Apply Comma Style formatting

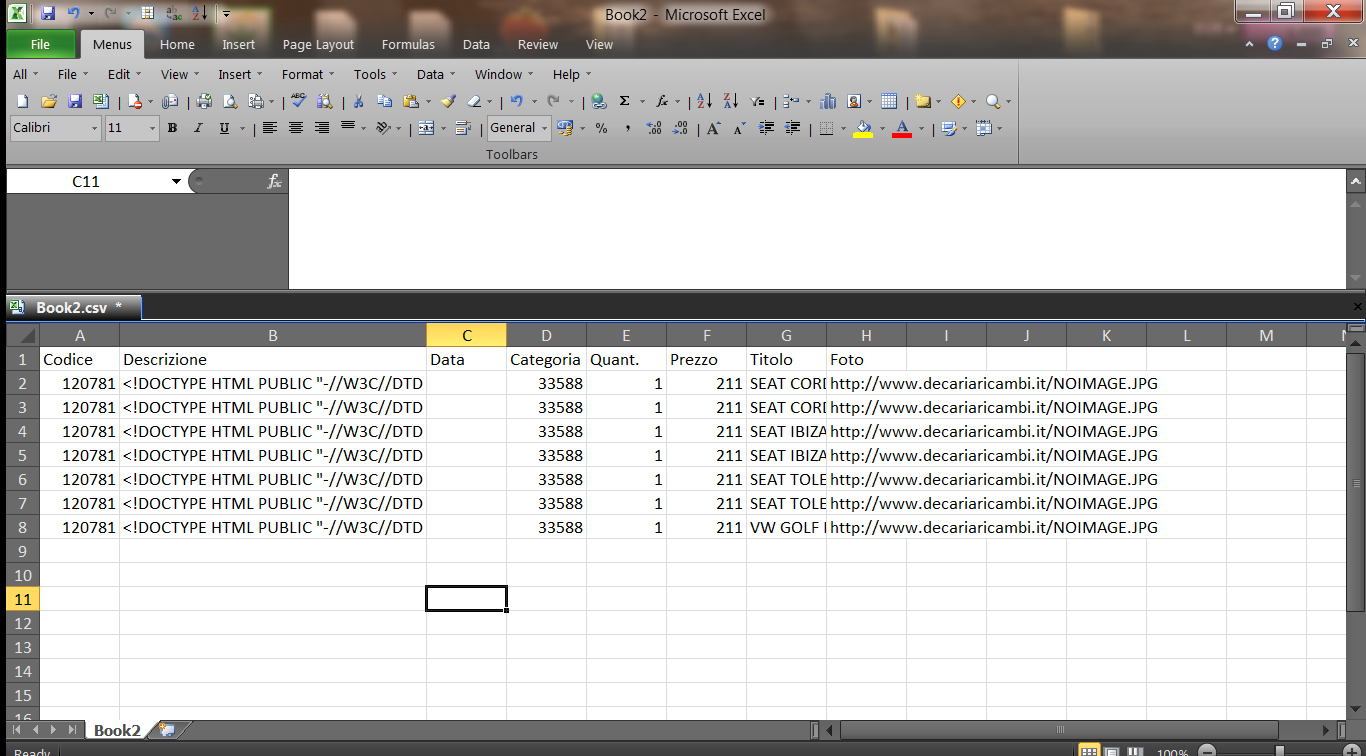tap(627, 128)
